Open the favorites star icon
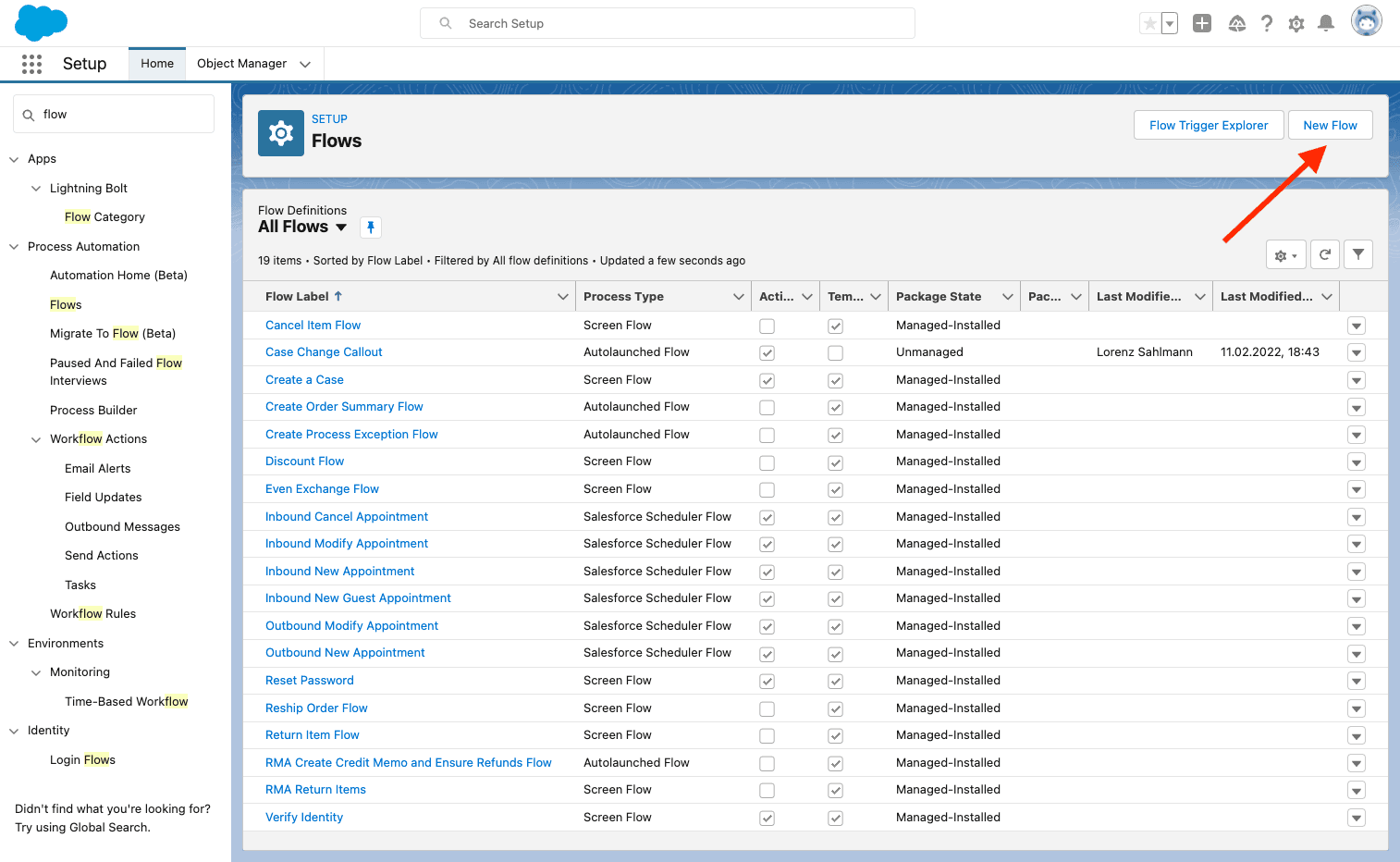This screenshot has width=1400, height=862. pyautogui.click(x=1151, y=21)
